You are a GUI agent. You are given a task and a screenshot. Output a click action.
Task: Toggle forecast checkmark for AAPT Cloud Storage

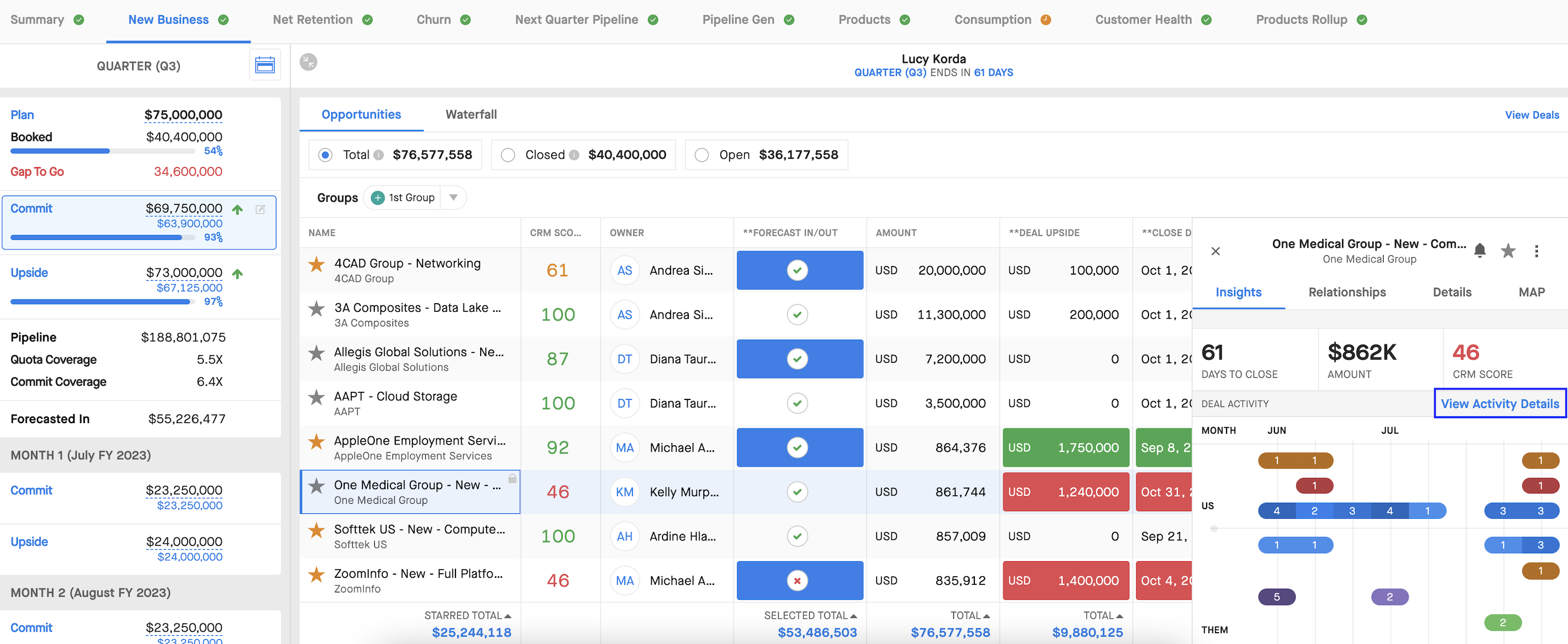click(x=797, y=403)
